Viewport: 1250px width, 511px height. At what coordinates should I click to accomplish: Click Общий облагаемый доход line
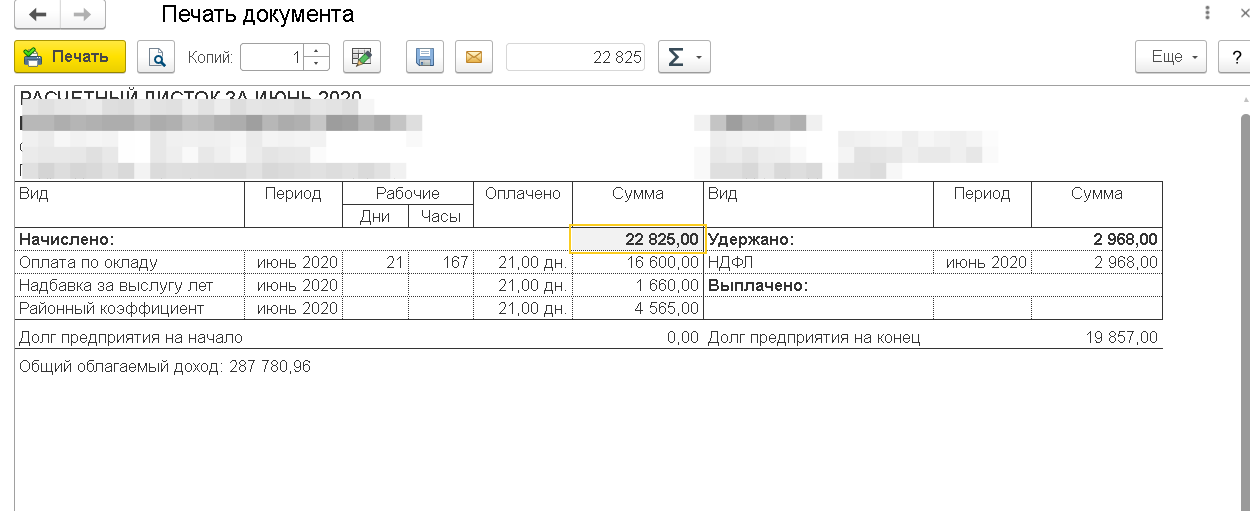[165, 367]
